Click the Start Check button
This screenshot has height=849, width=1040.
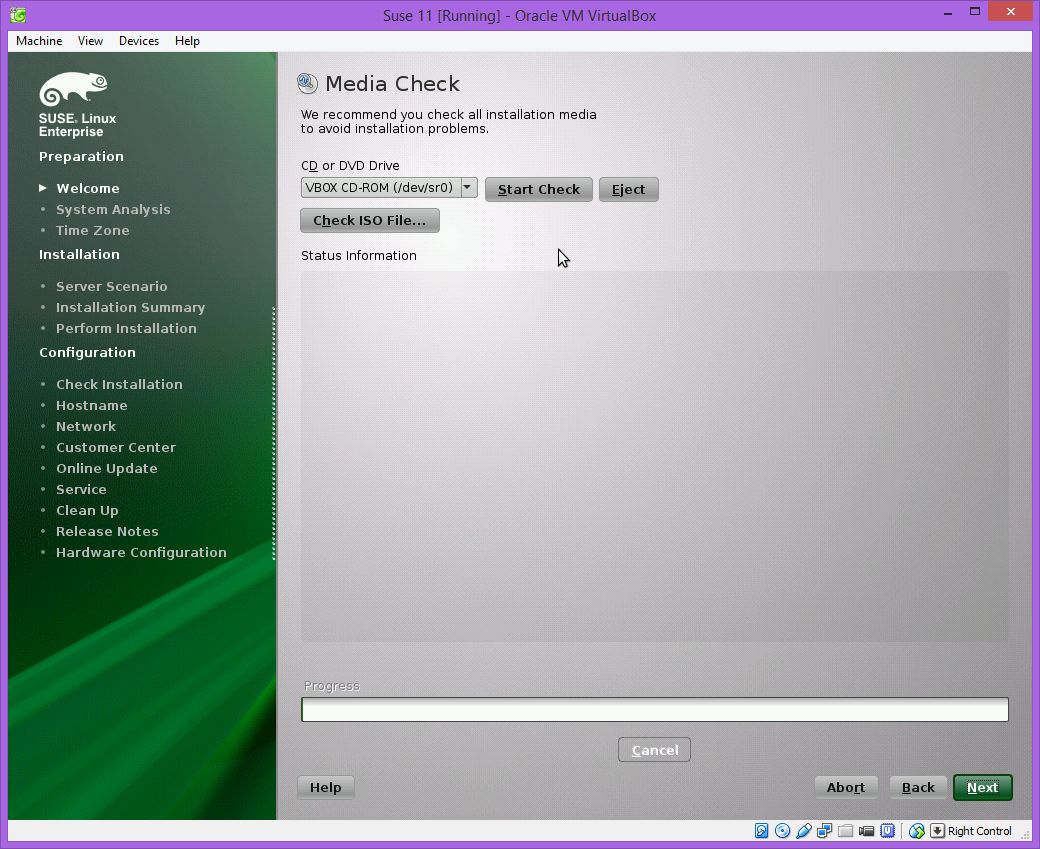(539, 190)
